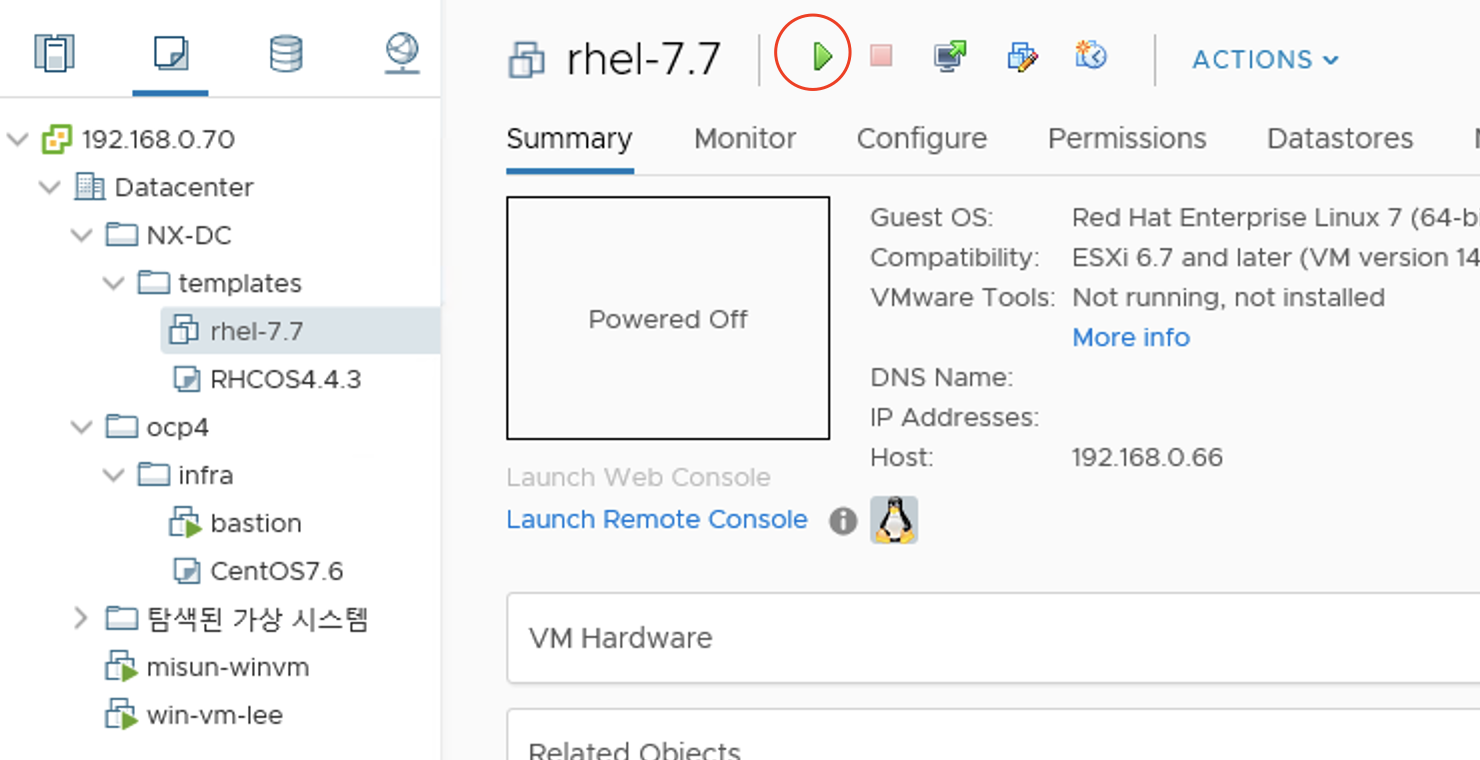
Task: Open the Summary tab
Action: coord(569,138)
